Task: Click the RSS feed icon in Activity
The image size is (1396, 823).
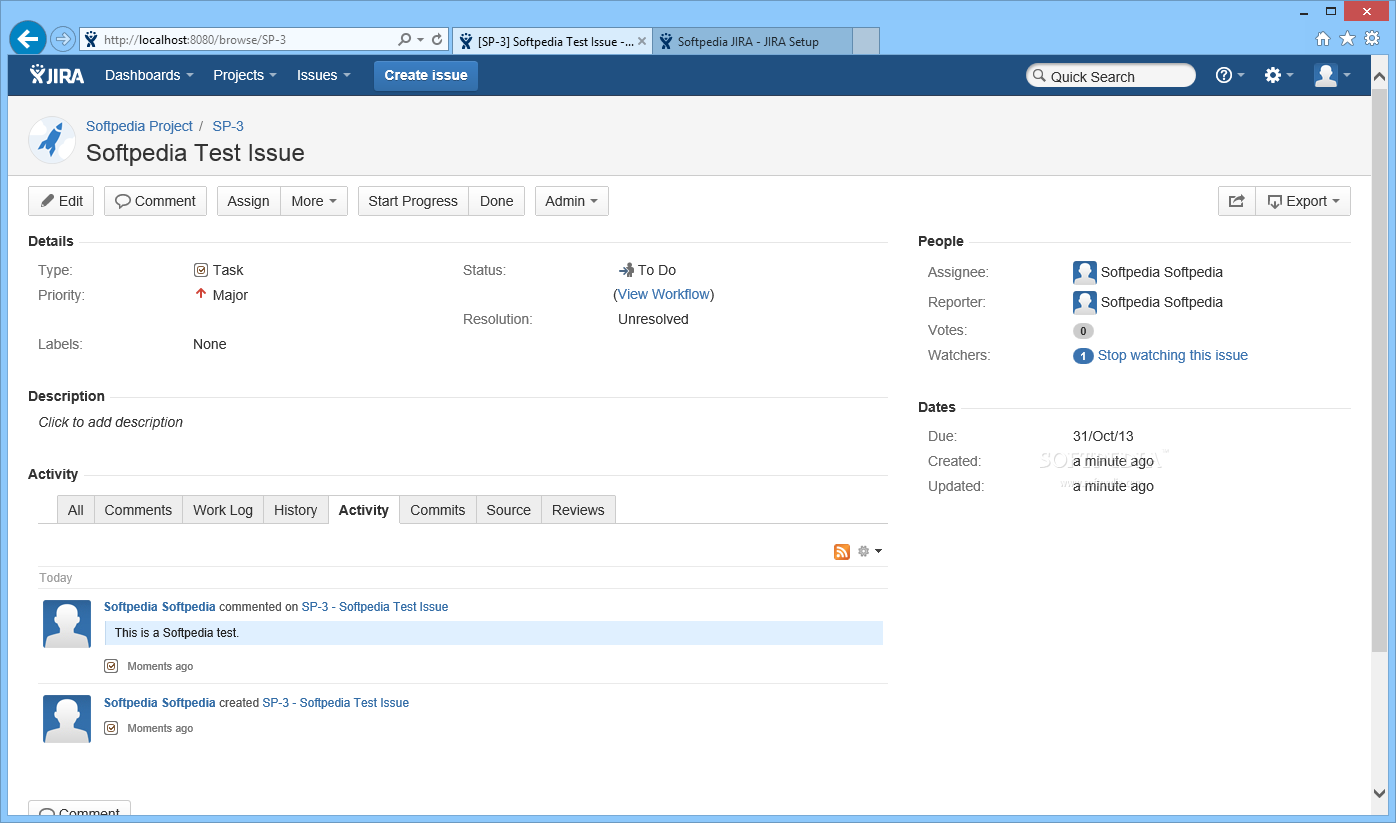Action: (x=842, y=552)
